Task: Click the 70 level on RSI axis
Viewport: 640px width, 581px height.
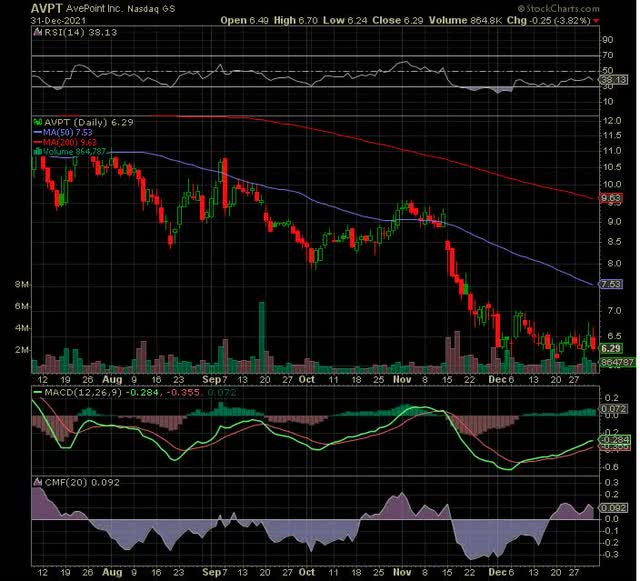Action: pyautogui.click(x=608, y=55)
